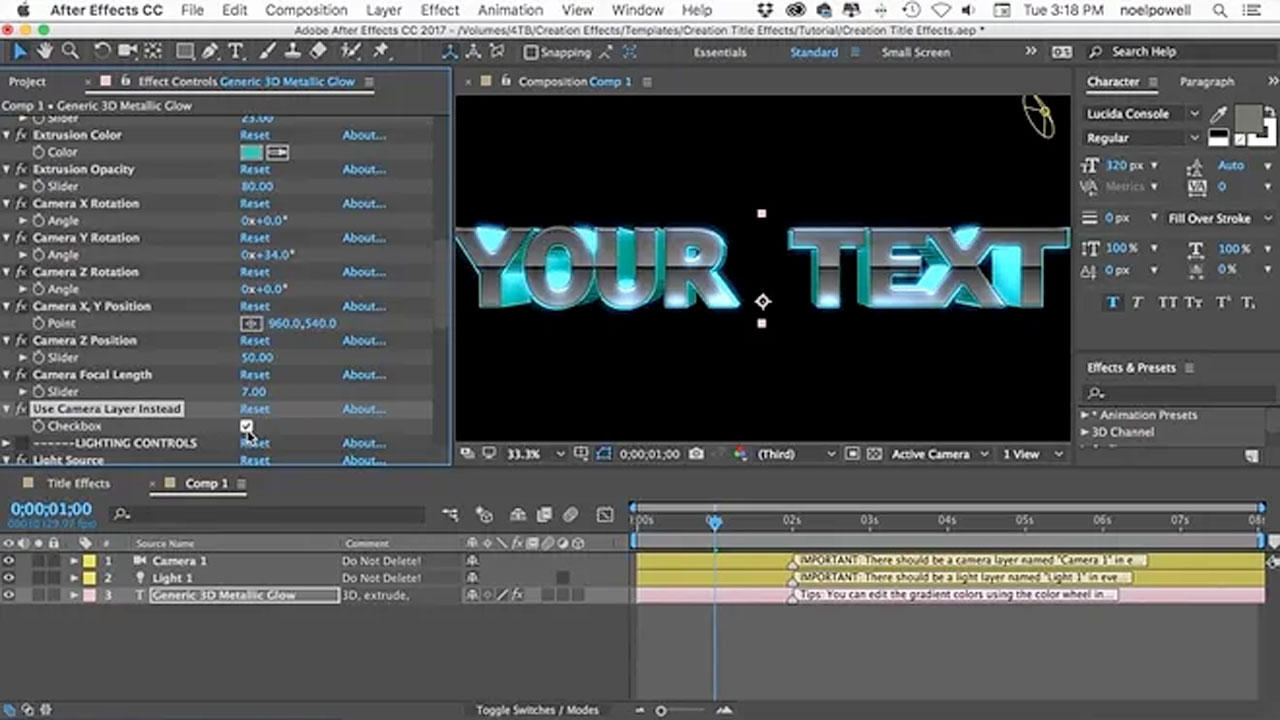Screen dimensions: 1280x720
Task: Select the Clone Stamp tool
Action: [x=294, y=52]
